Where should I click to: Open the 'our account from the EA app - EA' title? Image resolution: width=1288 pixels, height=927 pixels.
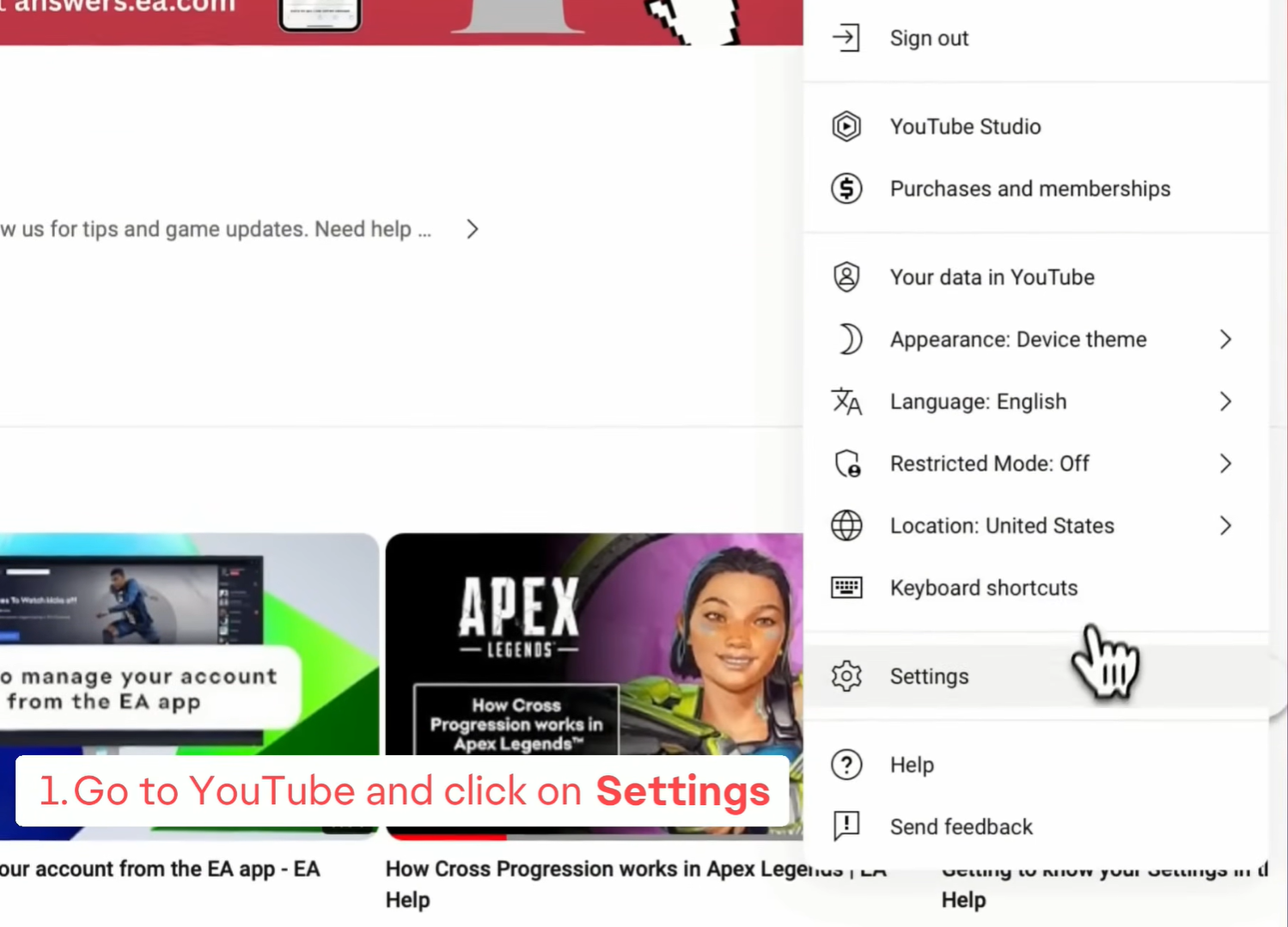coord(160,869)
